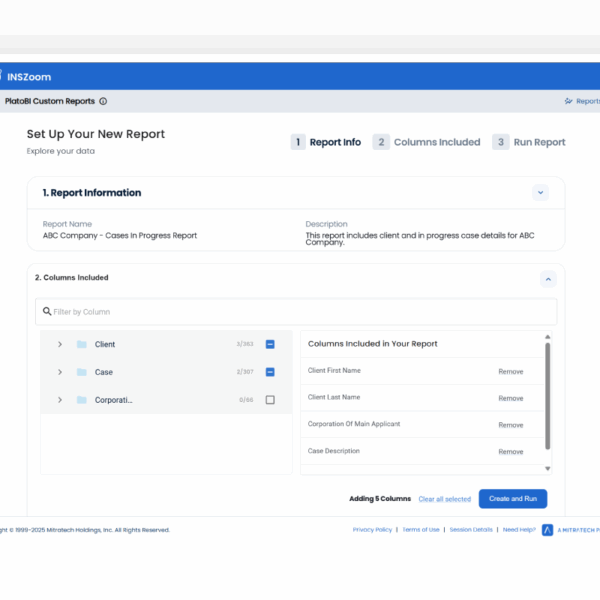Click the Case folder icon
Screen dimensions: 600x600
click(x=81, y=372)
